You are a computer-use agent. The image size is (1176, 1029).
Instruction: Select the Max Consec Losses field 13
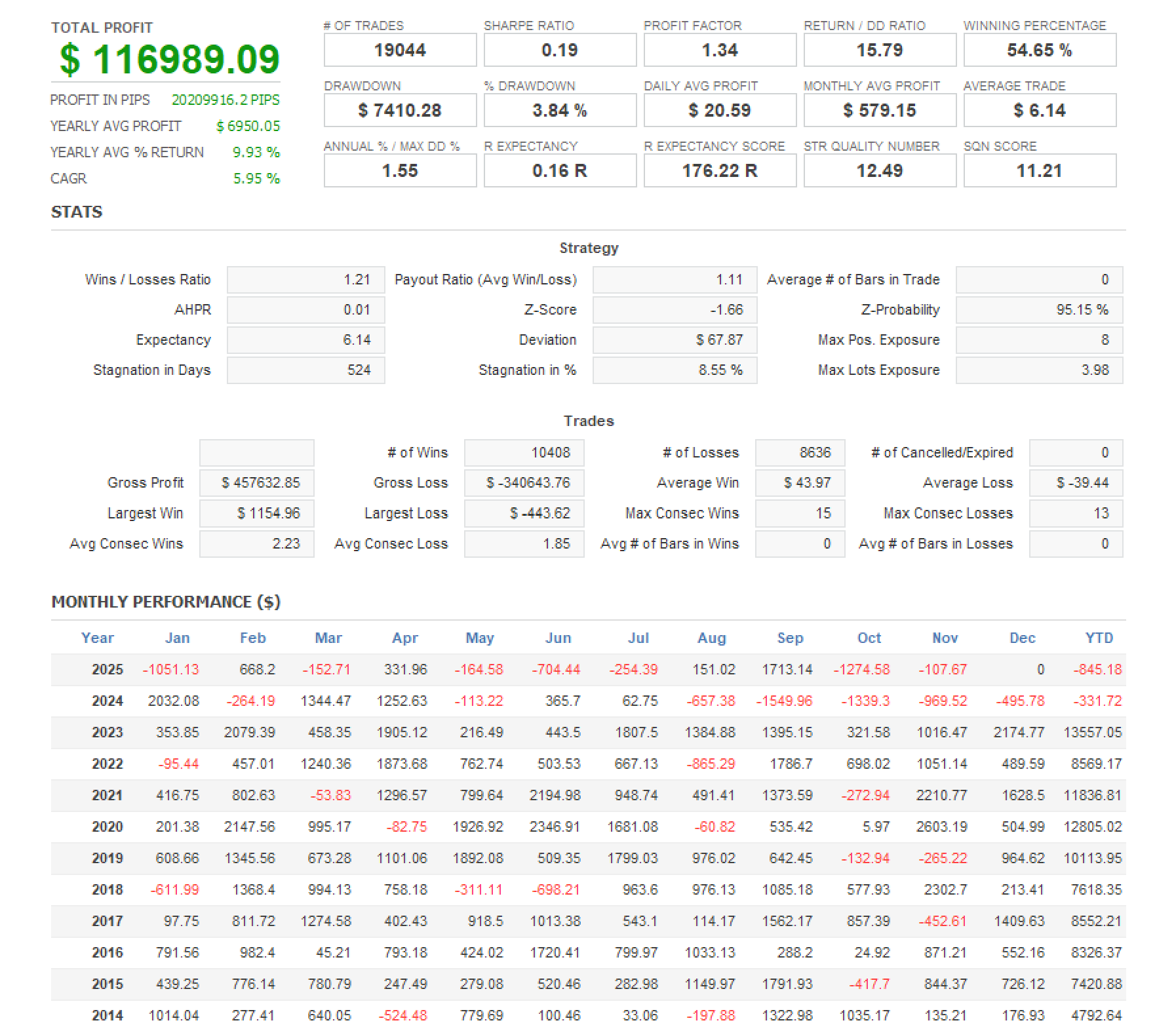coord(1076,514)
